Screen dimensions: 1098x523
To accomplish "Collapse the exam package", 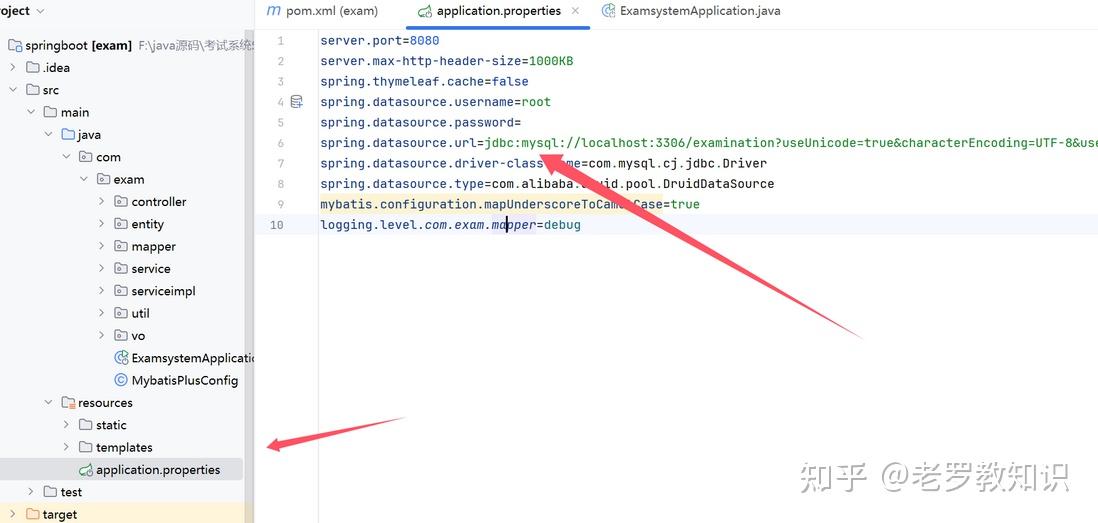I will click(x=83, y=180).
